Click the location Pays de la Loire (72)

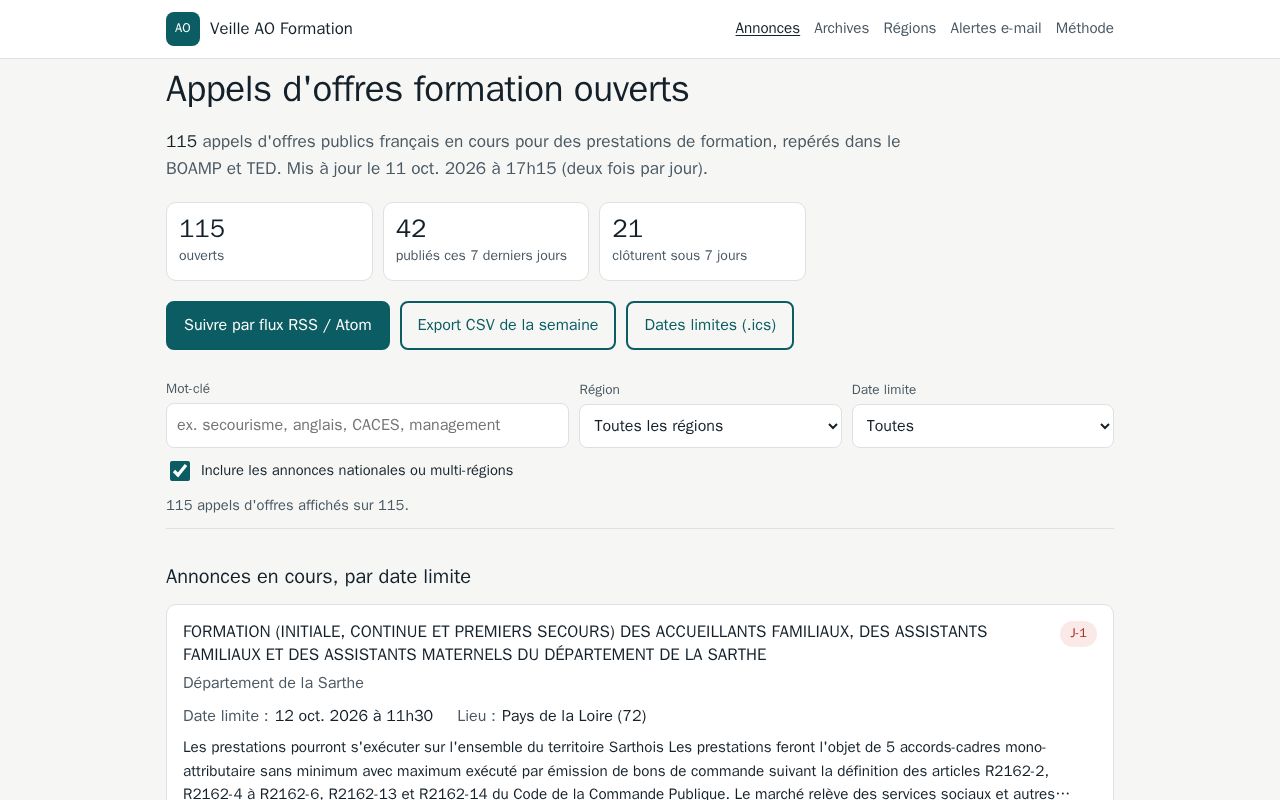pyautogui.click(x=574, y=716)
